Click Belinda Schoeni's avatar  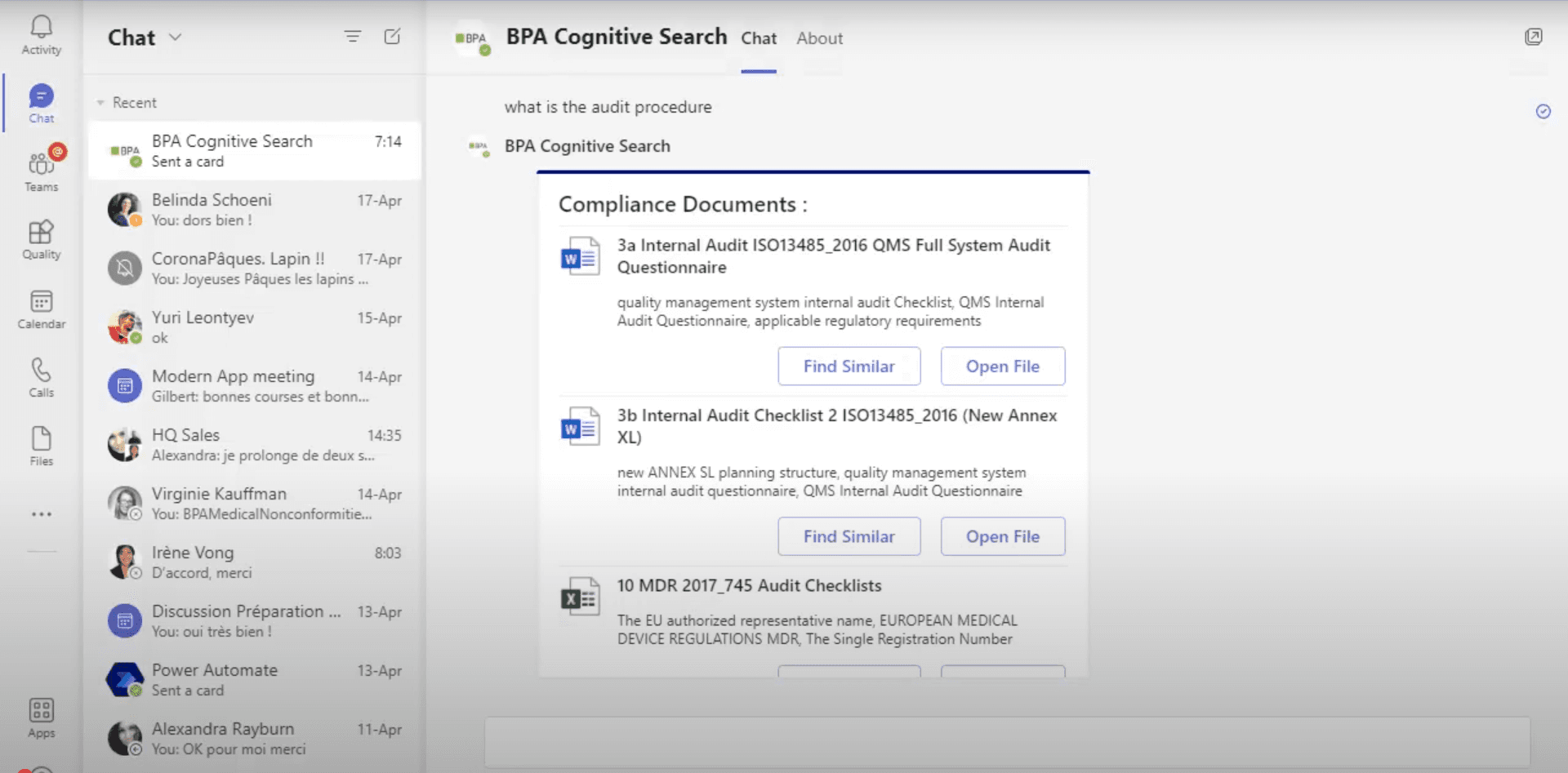point(124,210)
